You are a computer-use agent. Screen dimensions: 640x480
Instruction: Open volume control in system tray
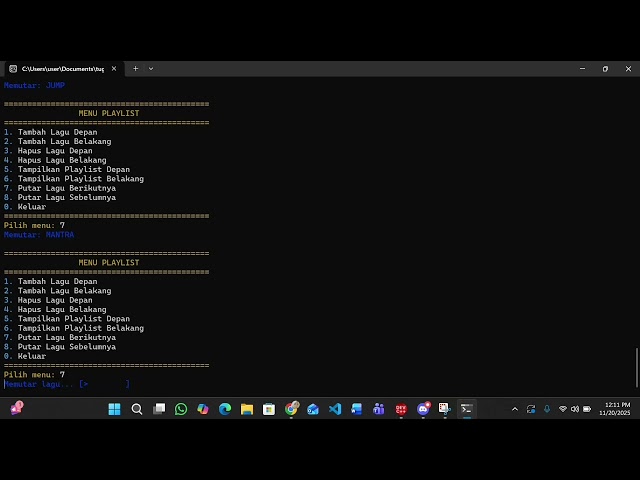click(x=575, y=409)
